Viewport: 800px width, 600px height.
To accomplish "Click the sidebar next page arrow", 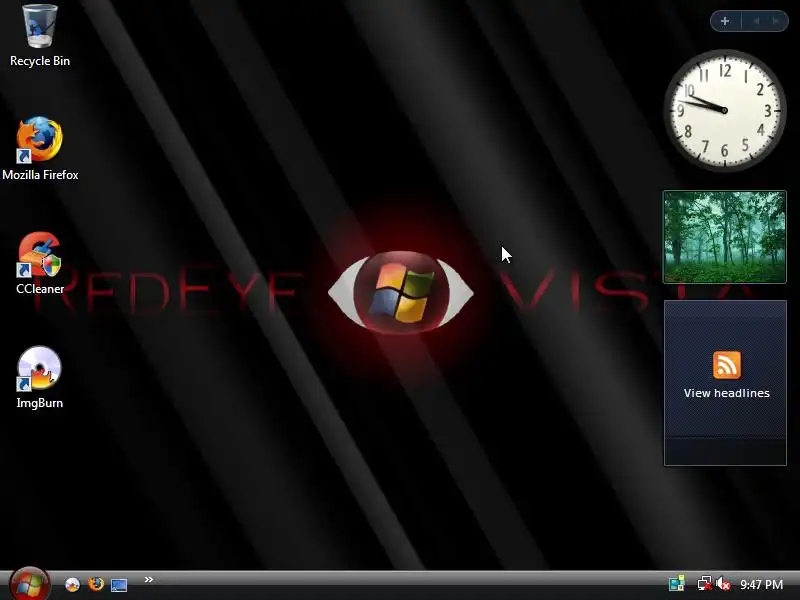I will pyautogui.click(x=776, y=21).
